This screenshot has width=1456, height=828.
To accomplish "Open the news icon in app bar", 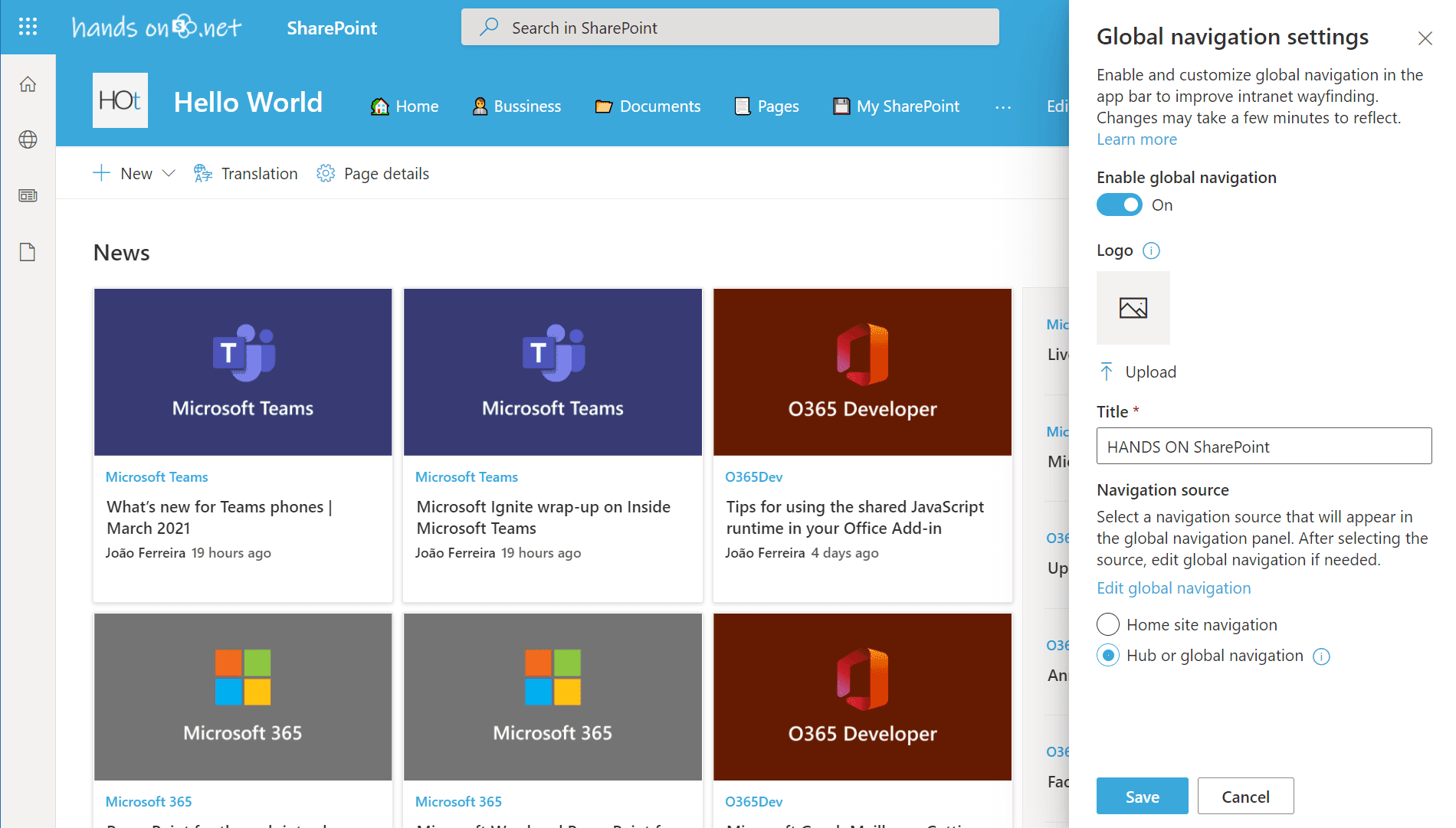I will point(28,196).
